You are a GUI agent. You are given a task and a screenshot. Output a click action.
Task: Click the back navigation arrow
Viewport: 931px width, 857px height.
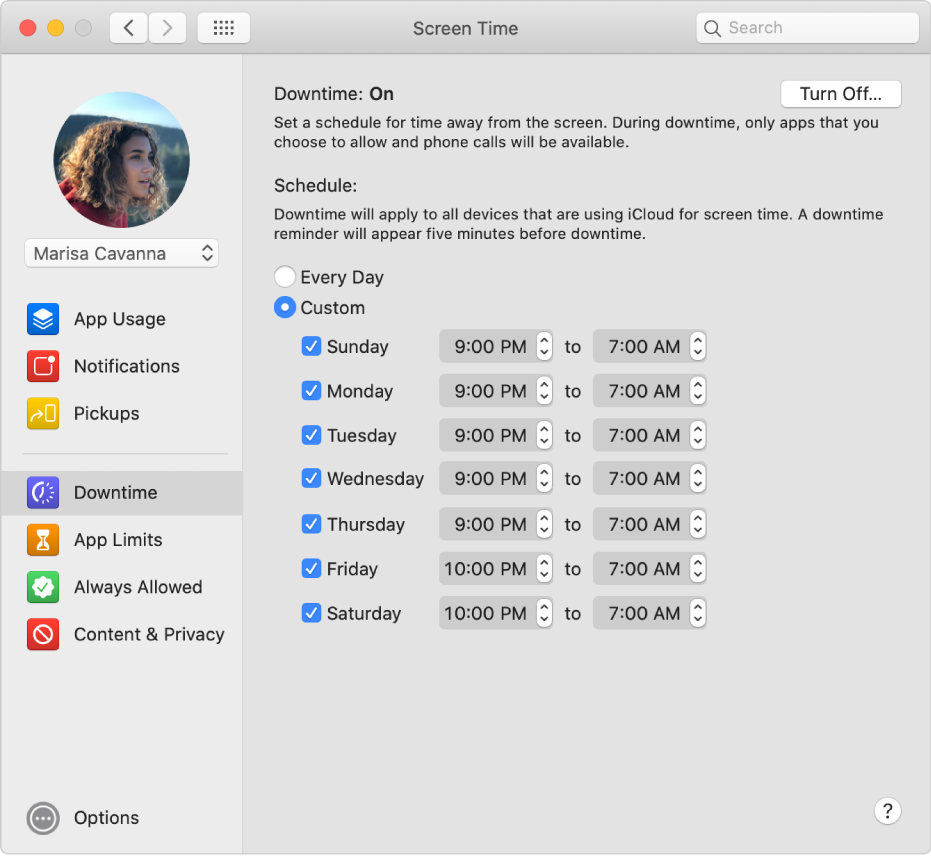click(128, 27)
